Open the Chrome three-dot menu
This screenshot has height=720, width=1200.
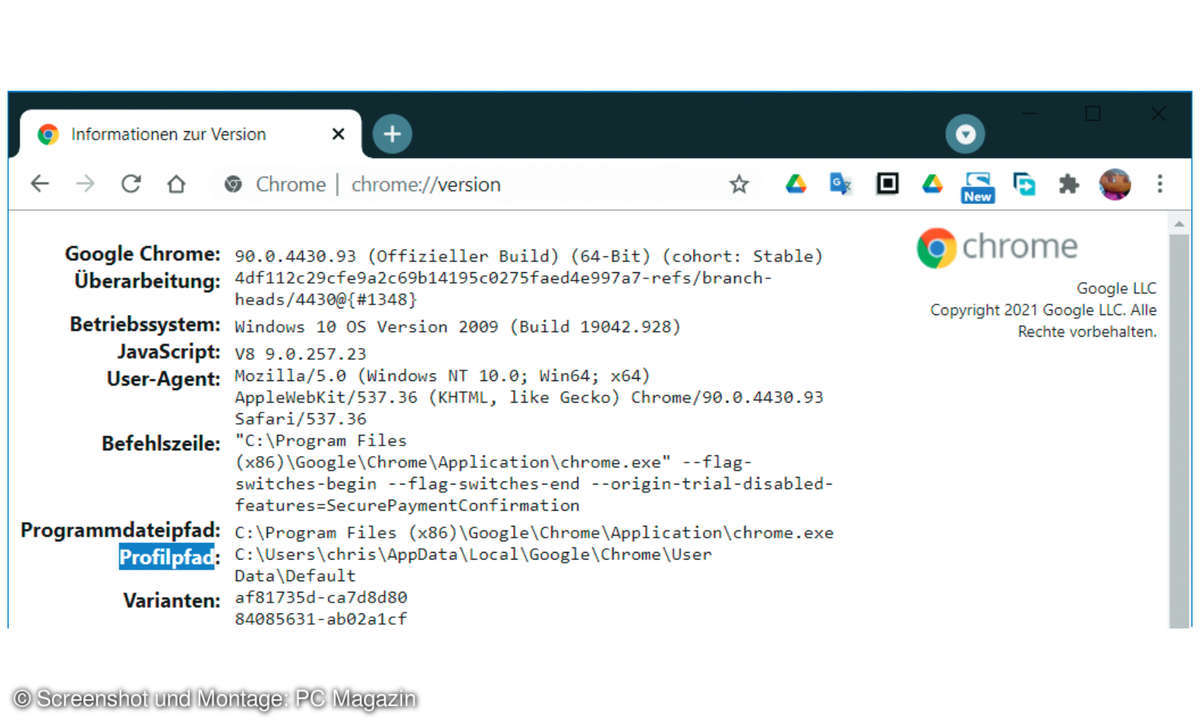pyautogui.click(x=1160, y=184)
